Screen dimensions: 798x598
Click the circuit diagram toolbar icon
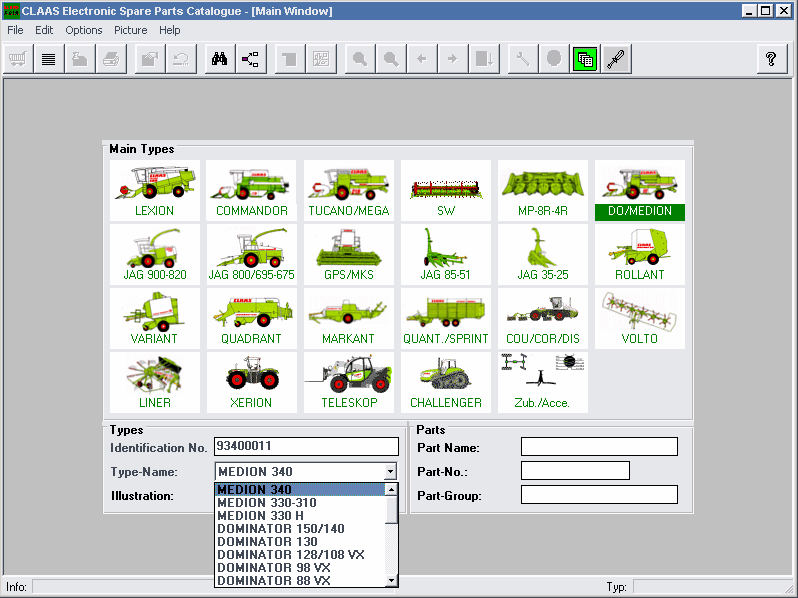tap(321, 59)
